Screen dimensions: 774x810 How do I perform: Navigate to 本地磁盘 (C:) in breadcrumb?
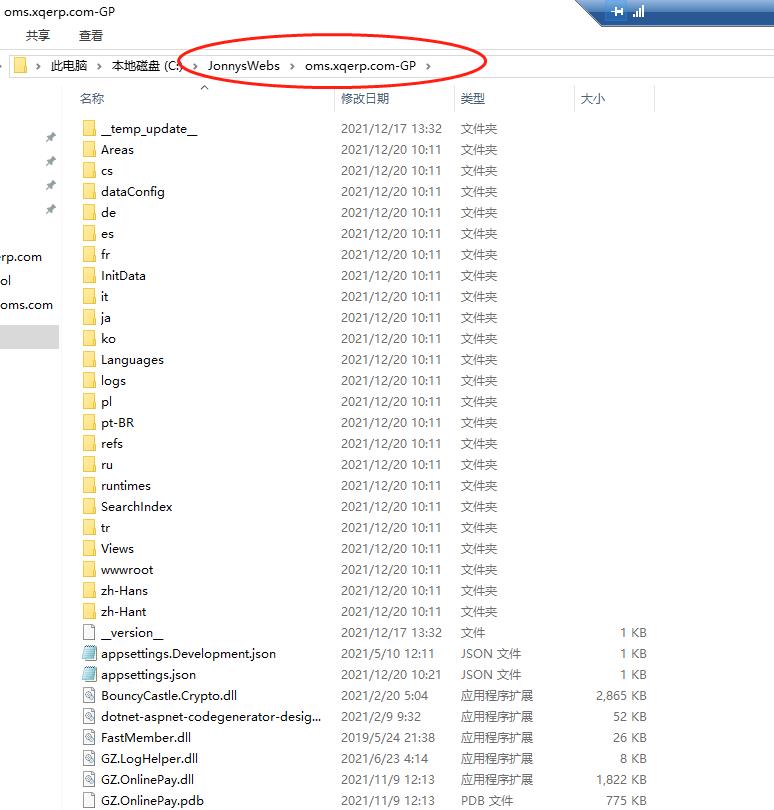tap(146, 66)
